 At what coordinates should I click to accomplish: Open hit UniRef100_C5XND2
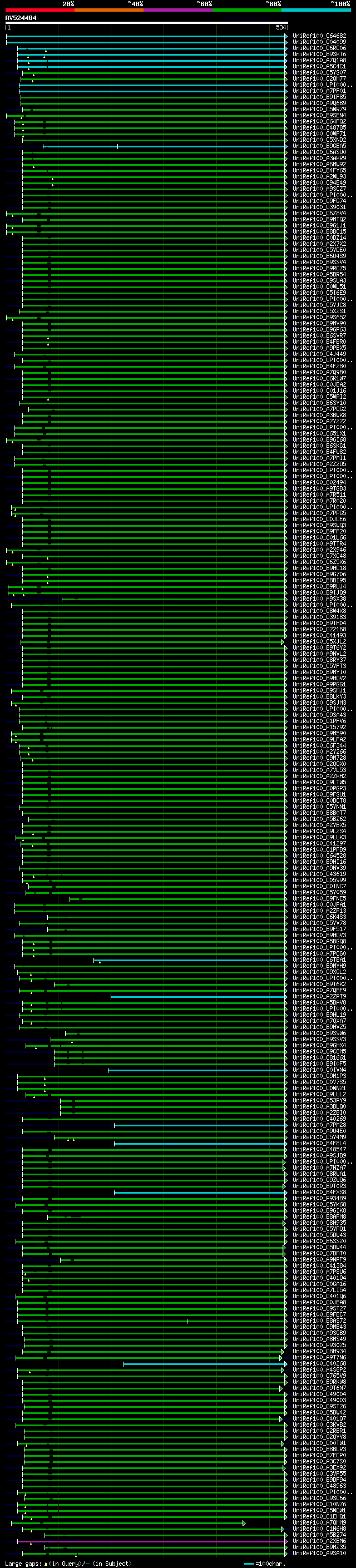click(x=319, y=140)
